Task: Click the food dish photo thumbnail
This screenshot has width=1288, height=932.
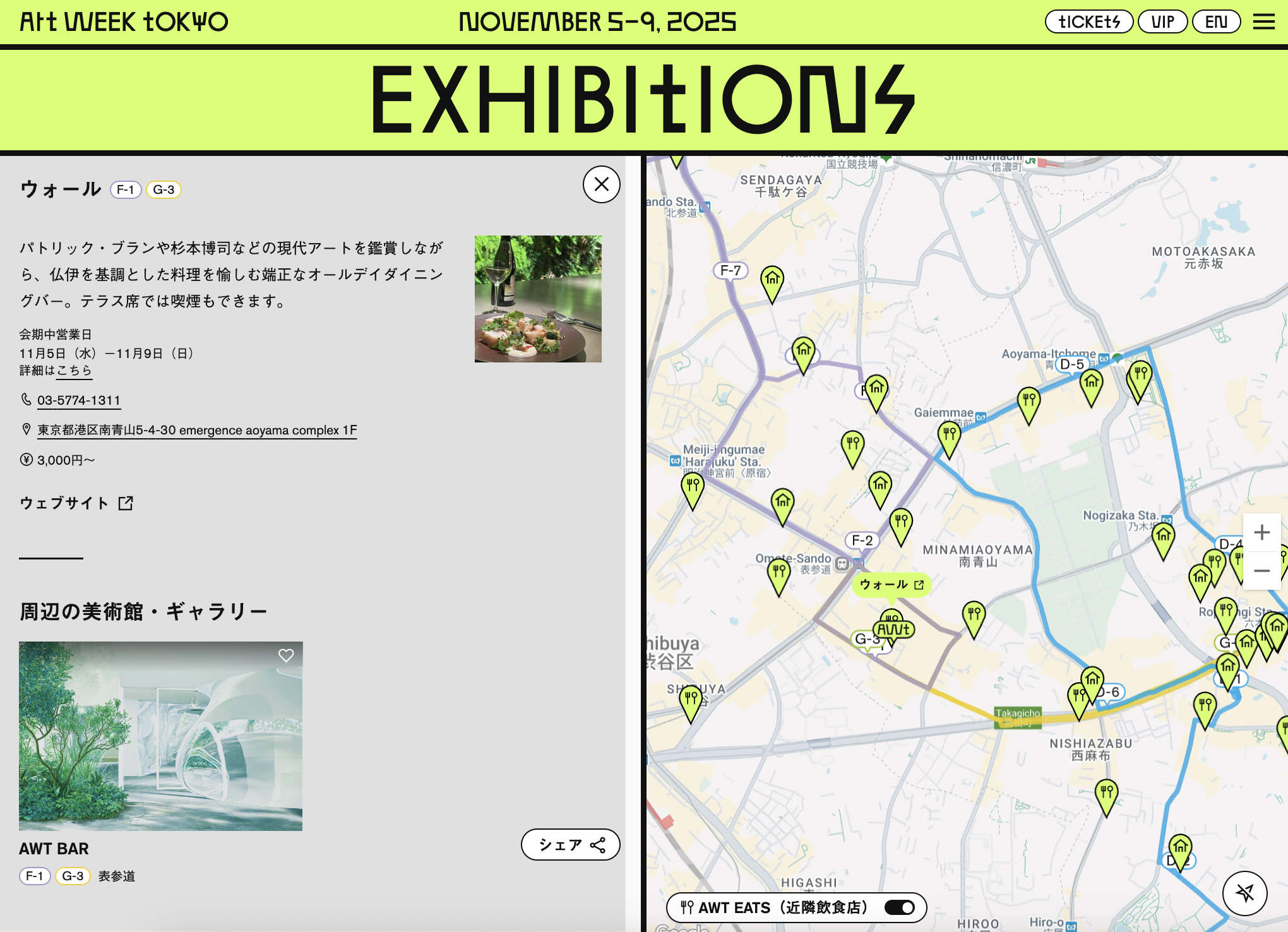Action: 538,299
